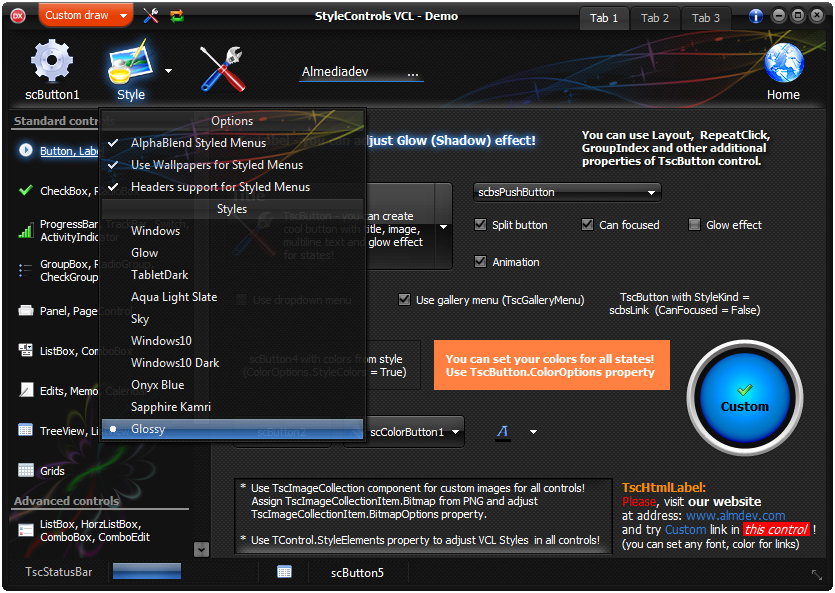Click the red DX app icon
The image size is (835, 593).
click(x=18, y=16)
